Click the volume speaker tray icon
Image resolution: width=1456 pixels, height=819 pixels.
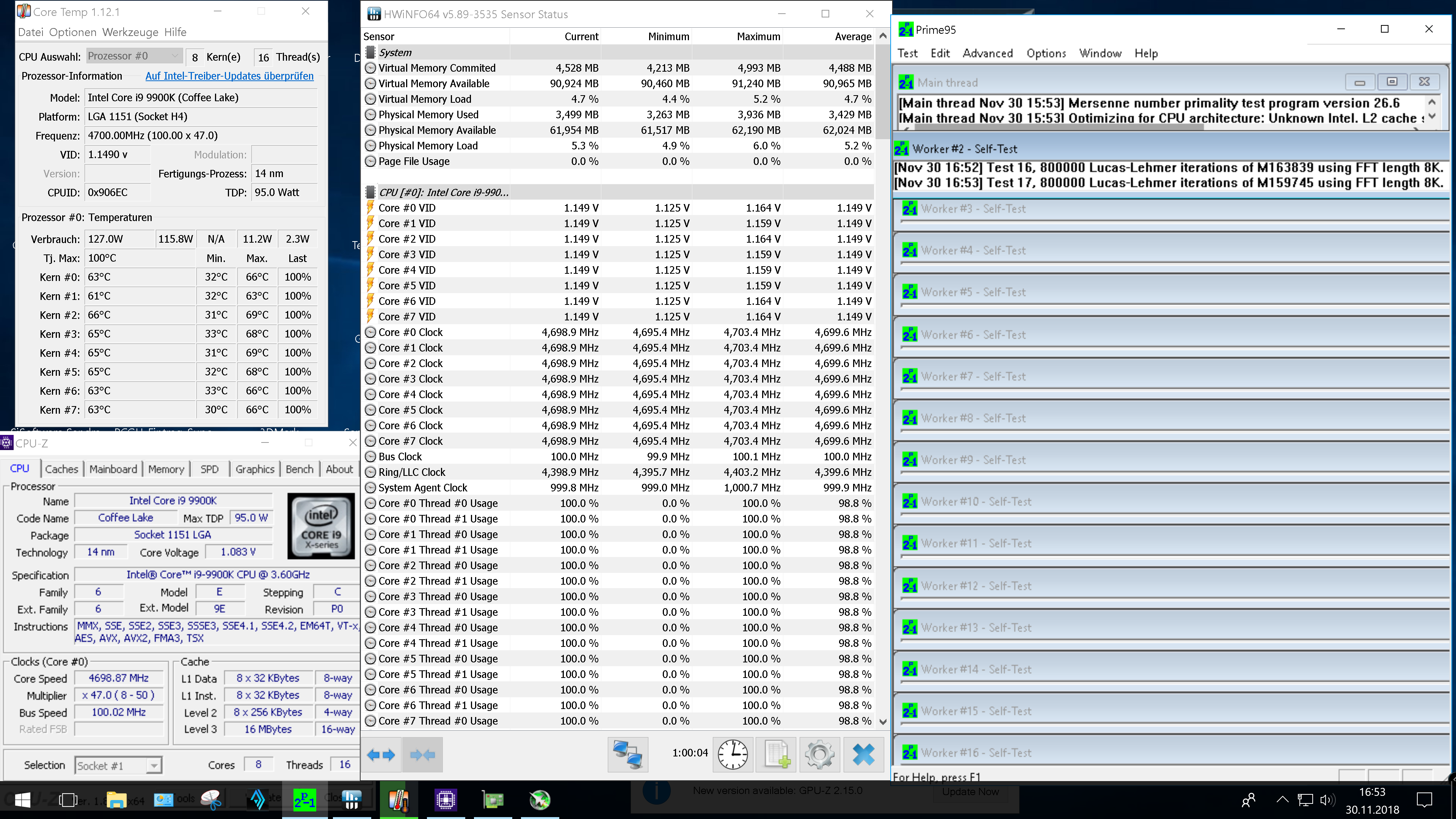[x=1327, y=800]
